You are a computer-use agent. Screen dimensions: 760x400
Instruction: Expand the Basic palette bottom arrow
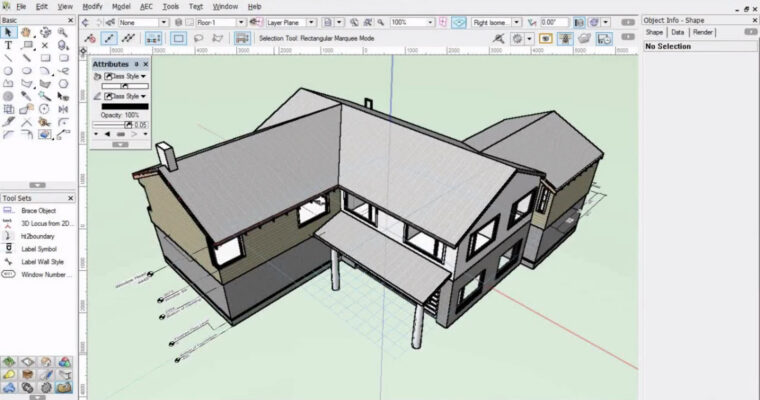(x=37, y=185)
